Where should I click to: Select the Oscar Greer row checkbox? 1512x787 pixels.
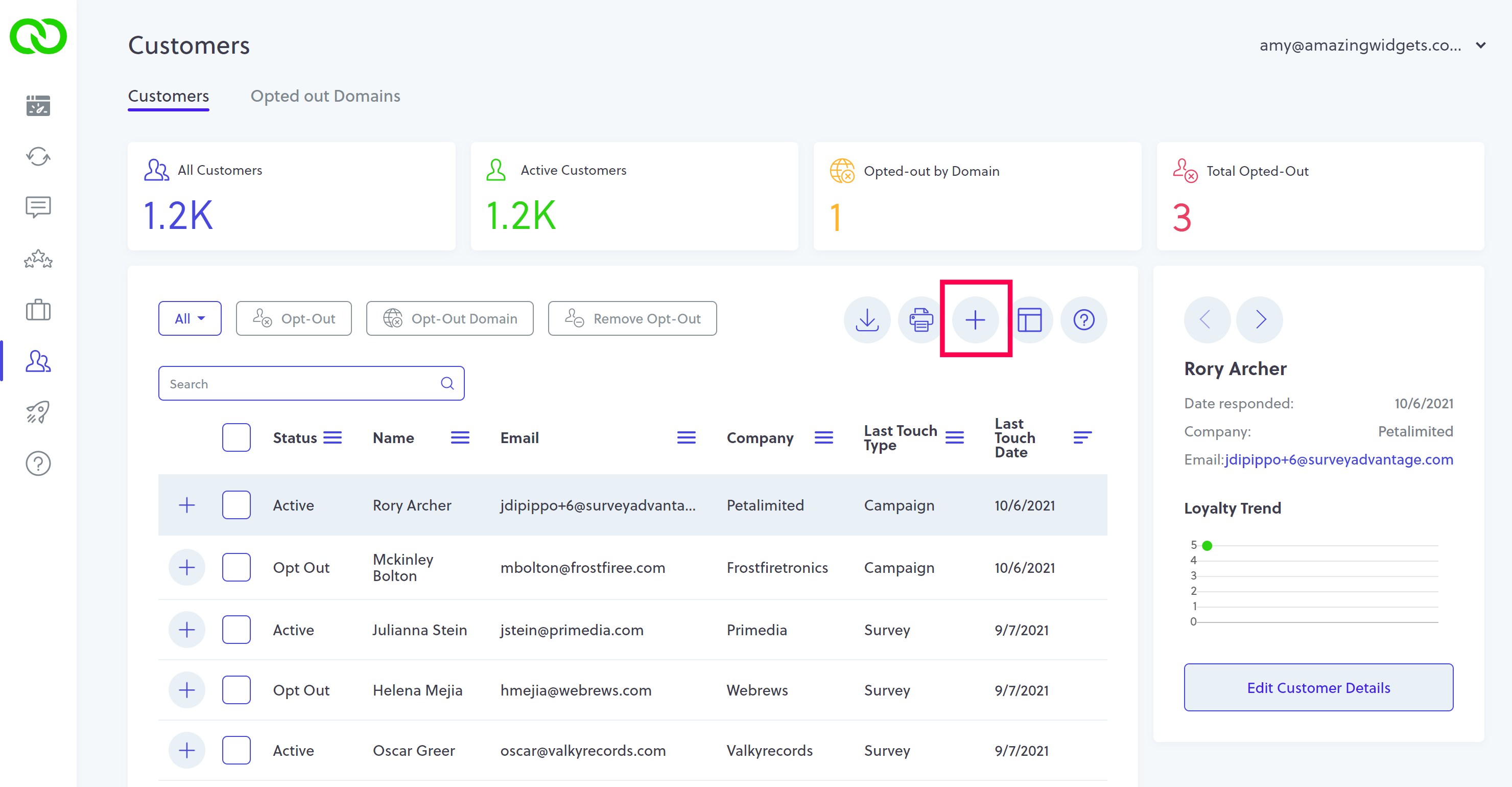point(236,750)
